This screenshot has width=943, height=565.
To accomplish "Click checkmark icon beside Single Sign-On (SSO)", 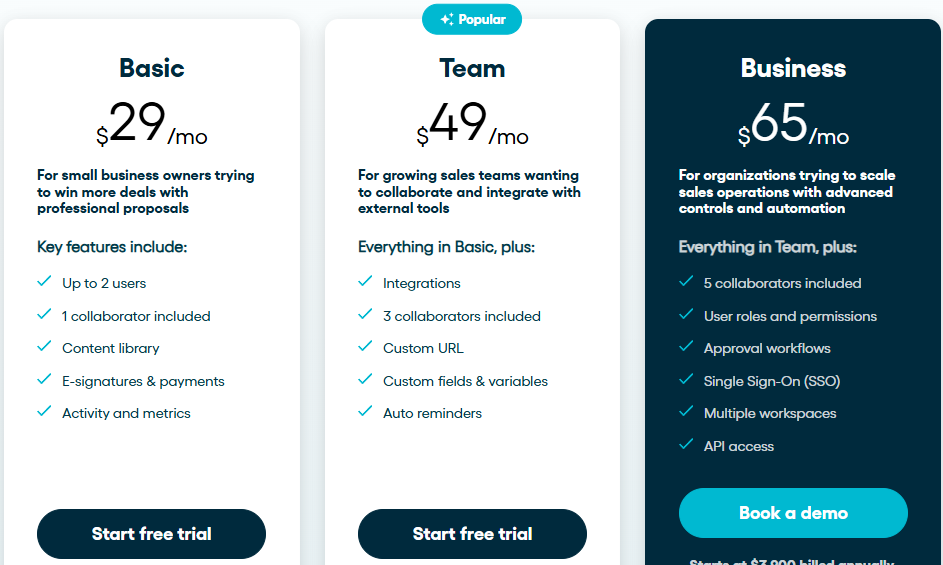I will (686, 380).
